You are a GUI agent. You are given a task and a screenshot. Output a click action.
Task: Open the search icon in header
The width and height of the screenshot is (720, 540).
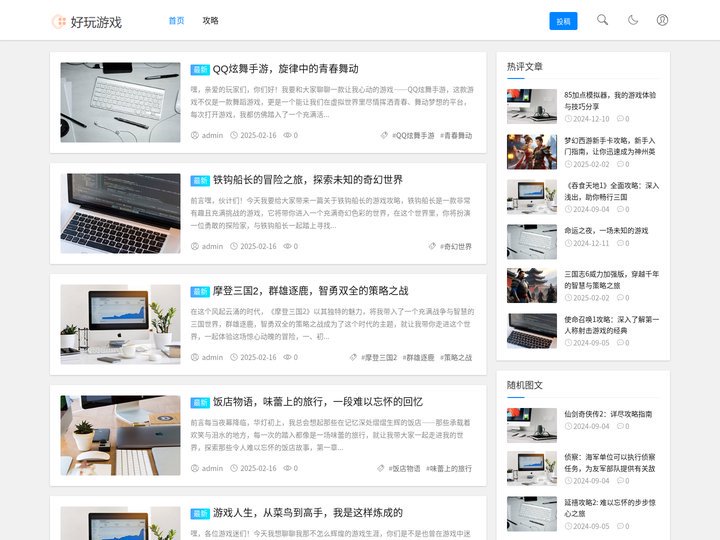[x=602, y=20]
